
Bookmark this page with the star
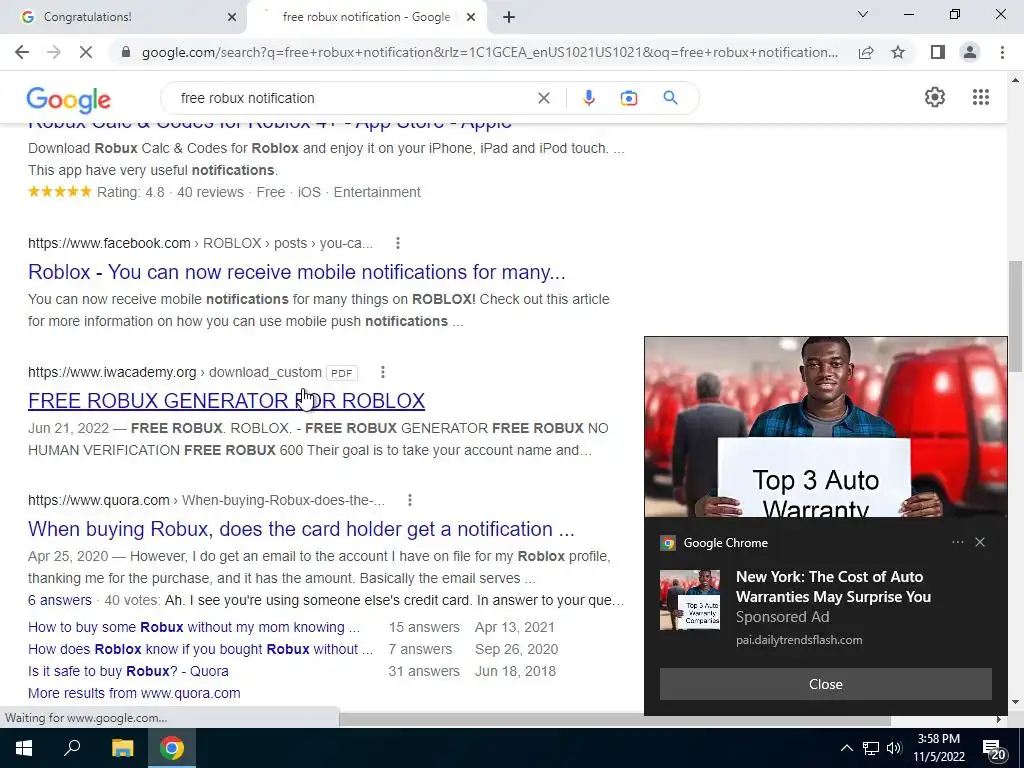pos(898,52)
